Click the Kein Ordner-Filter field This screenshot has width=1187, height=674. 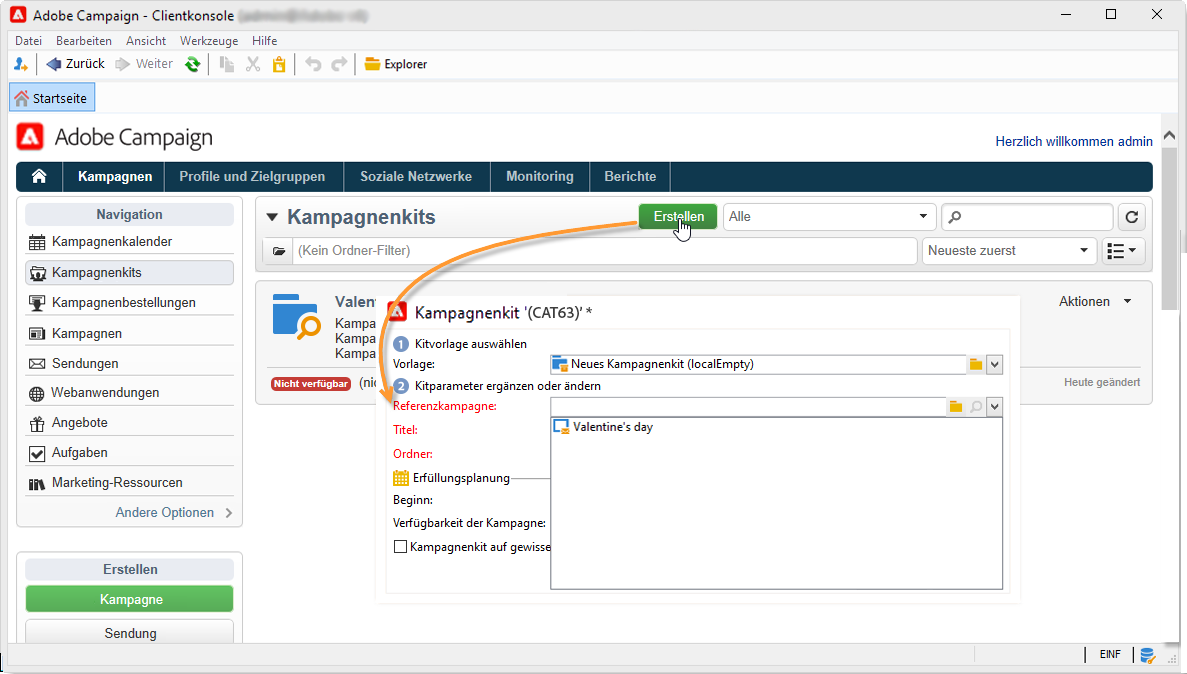click(604, 251)
